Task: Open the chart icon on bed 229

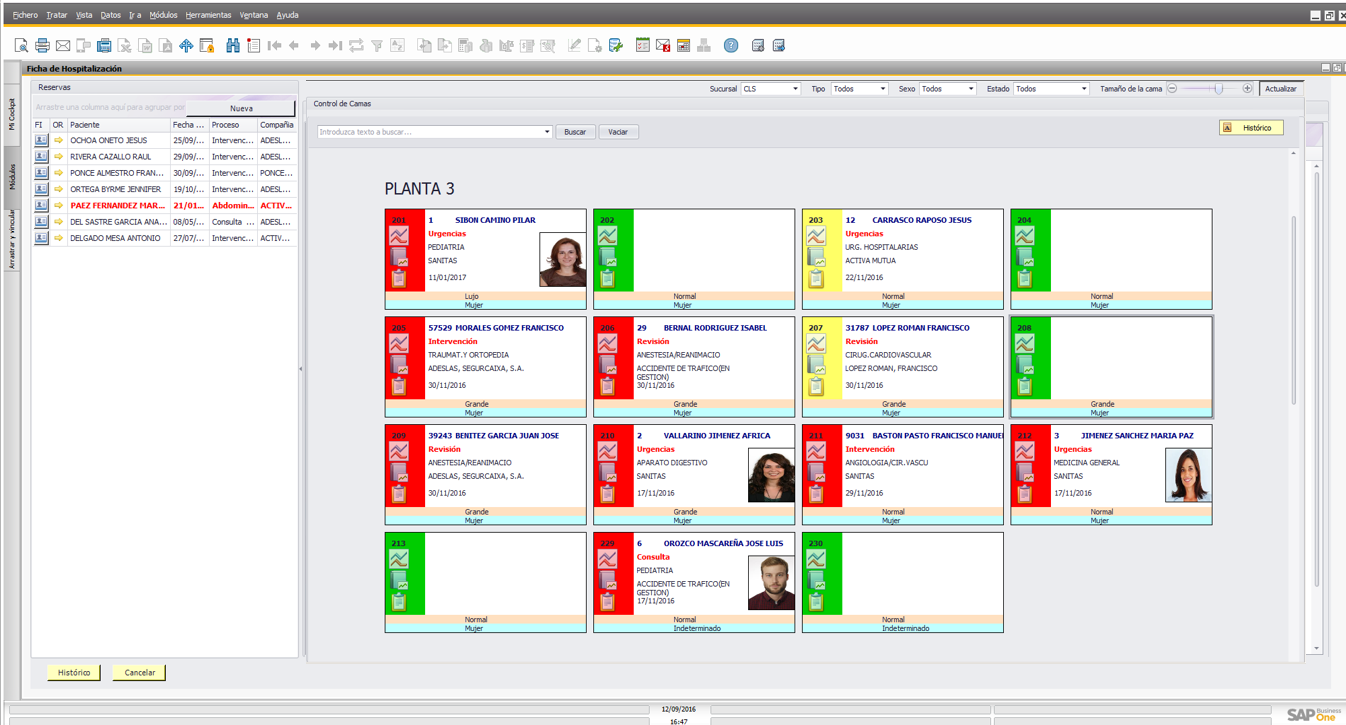Action: pyautogui.click(x=608, y=557)
